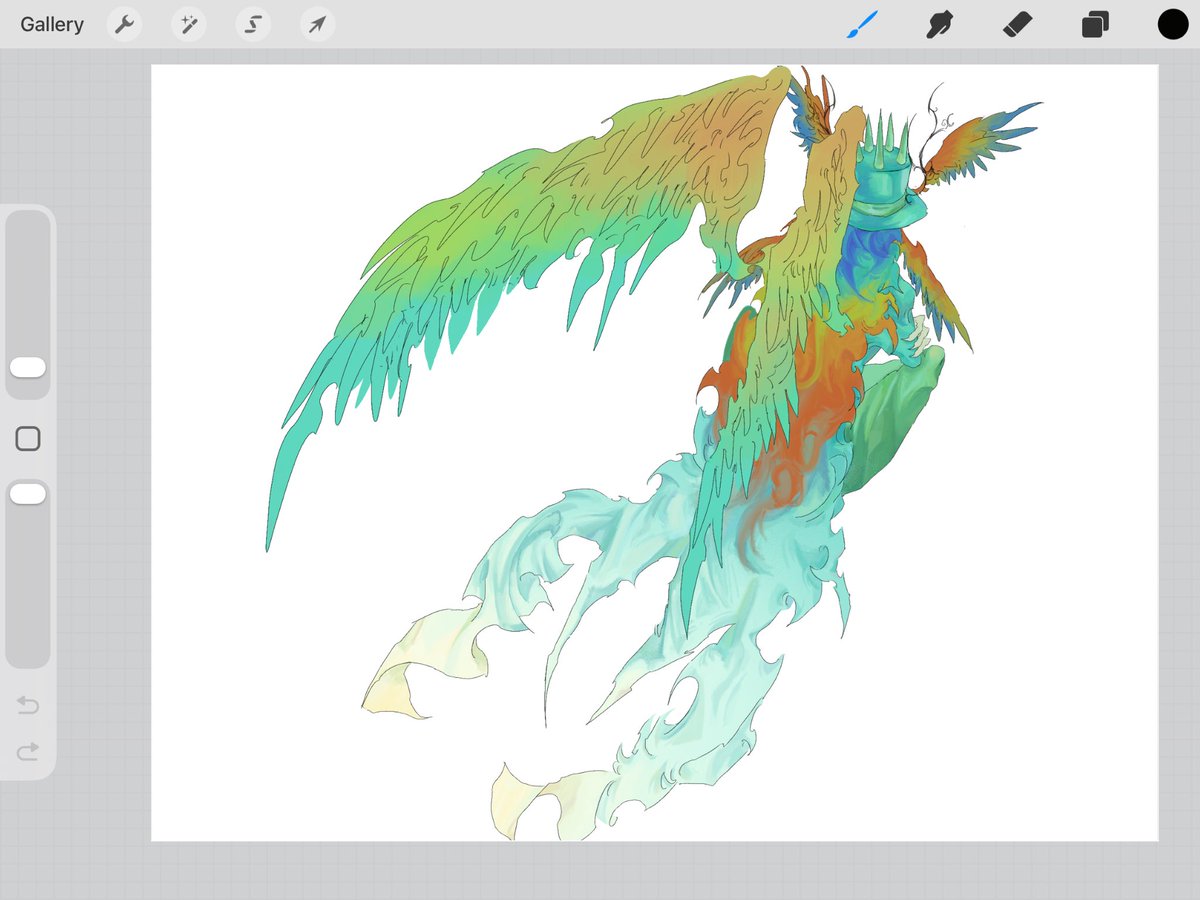This screenshot has width=1200, height=900.
Task: Open the active color picker circle
Action: coord(1173,25)
